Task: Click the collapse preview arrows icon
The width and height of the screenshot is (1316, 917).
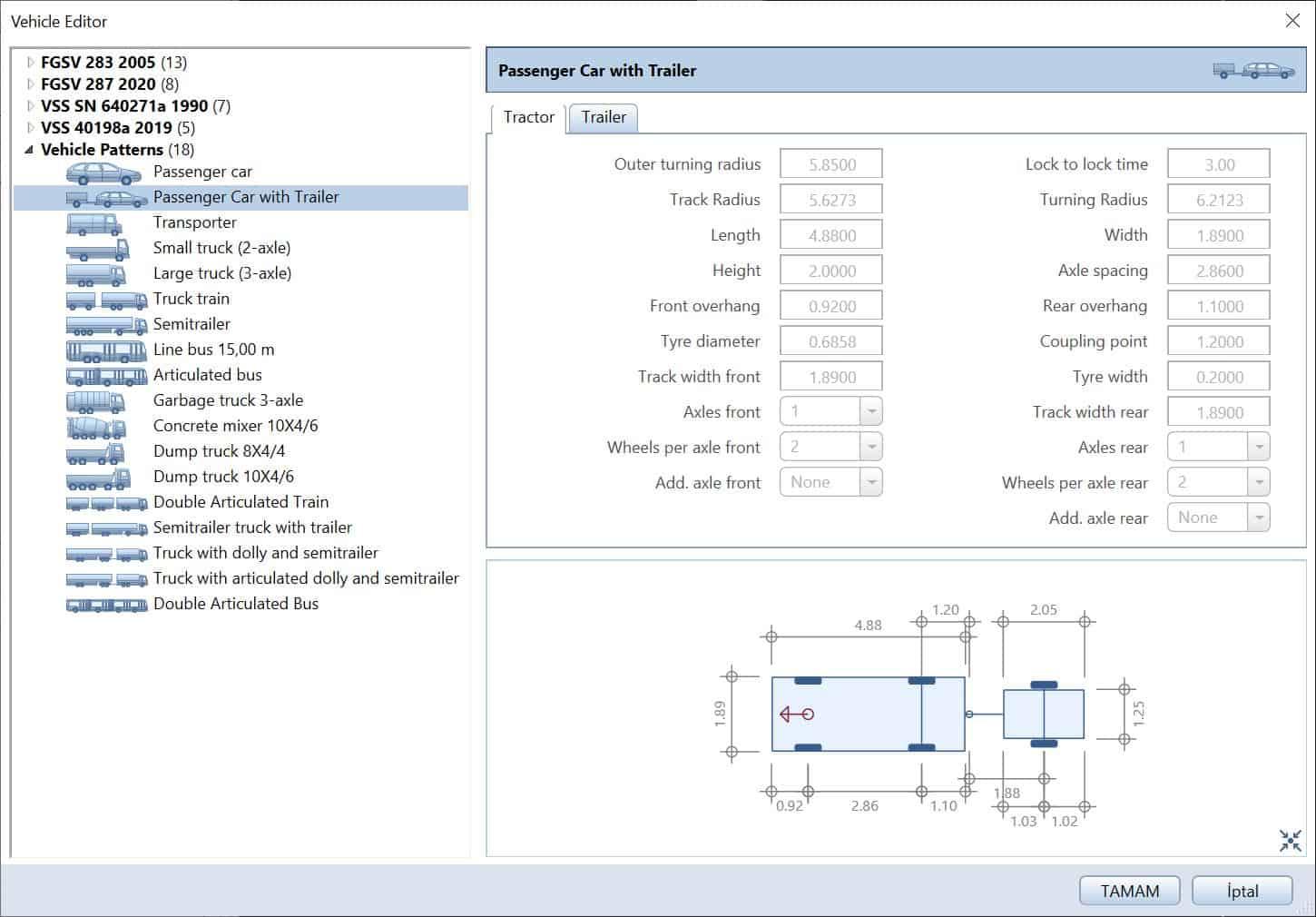Action: coord(1290,841)
